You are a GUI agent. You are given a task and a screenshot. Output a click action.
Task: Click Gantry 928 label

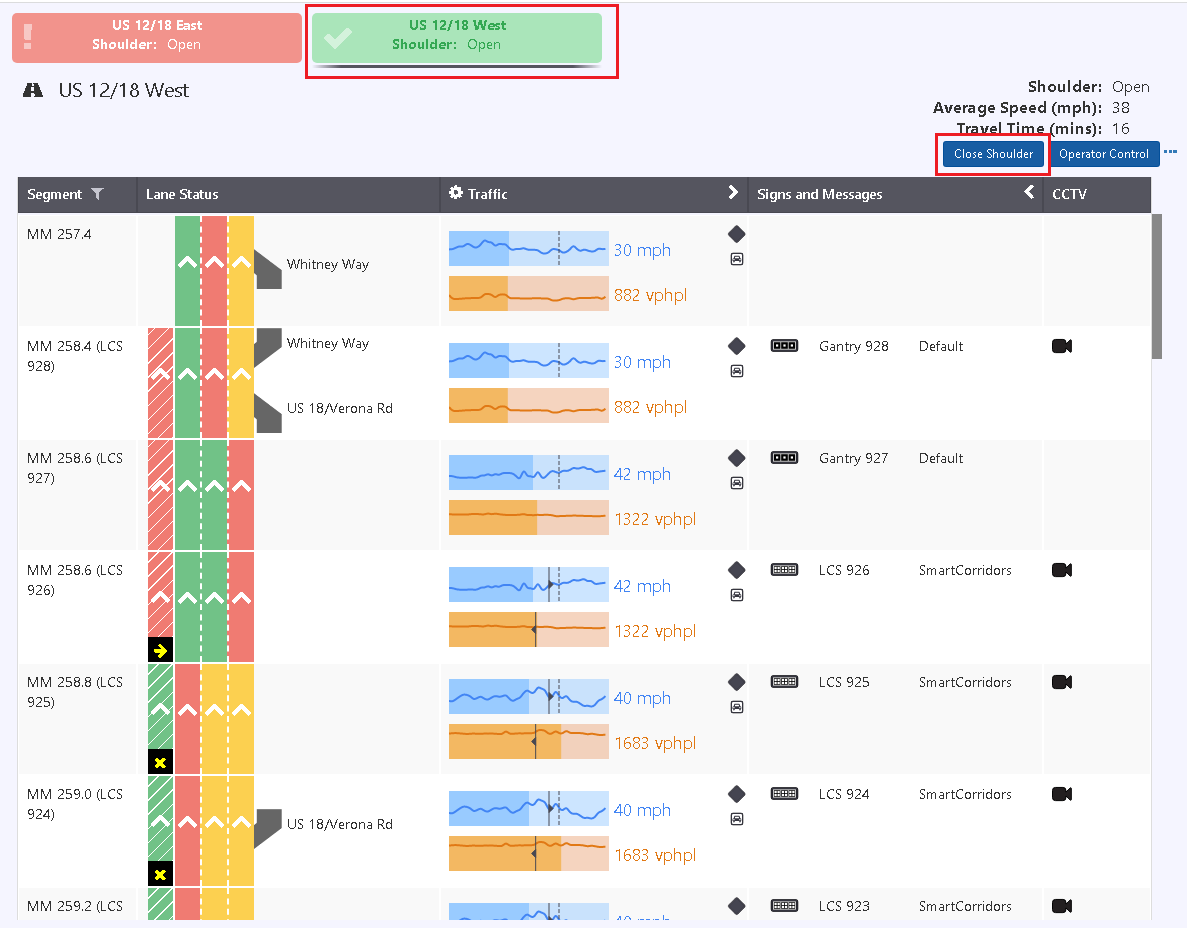[853, 347]
